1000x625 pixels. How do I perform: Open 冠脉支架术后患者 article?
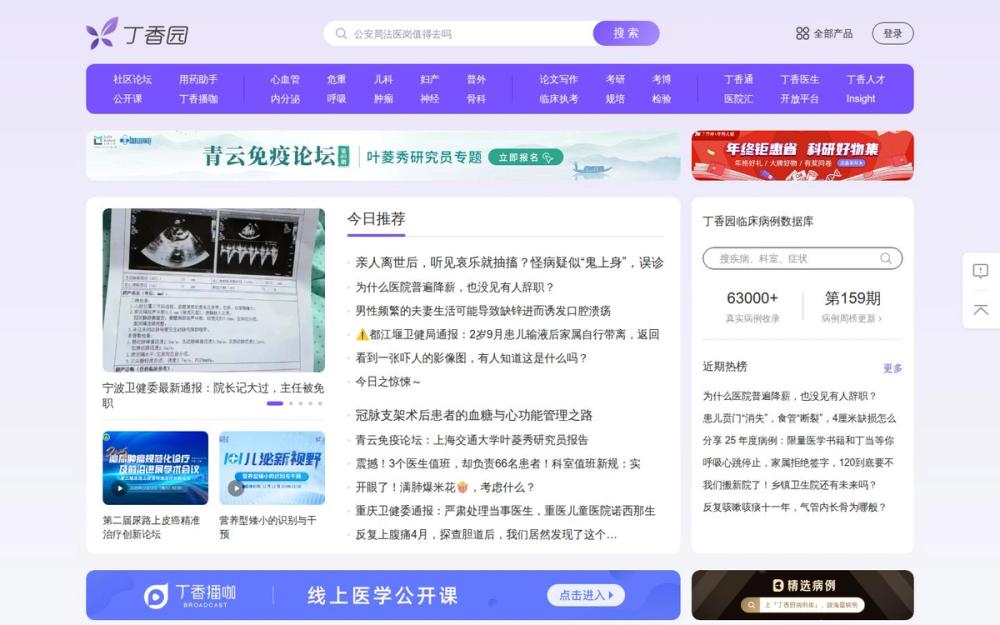click(x=474, y=415)
